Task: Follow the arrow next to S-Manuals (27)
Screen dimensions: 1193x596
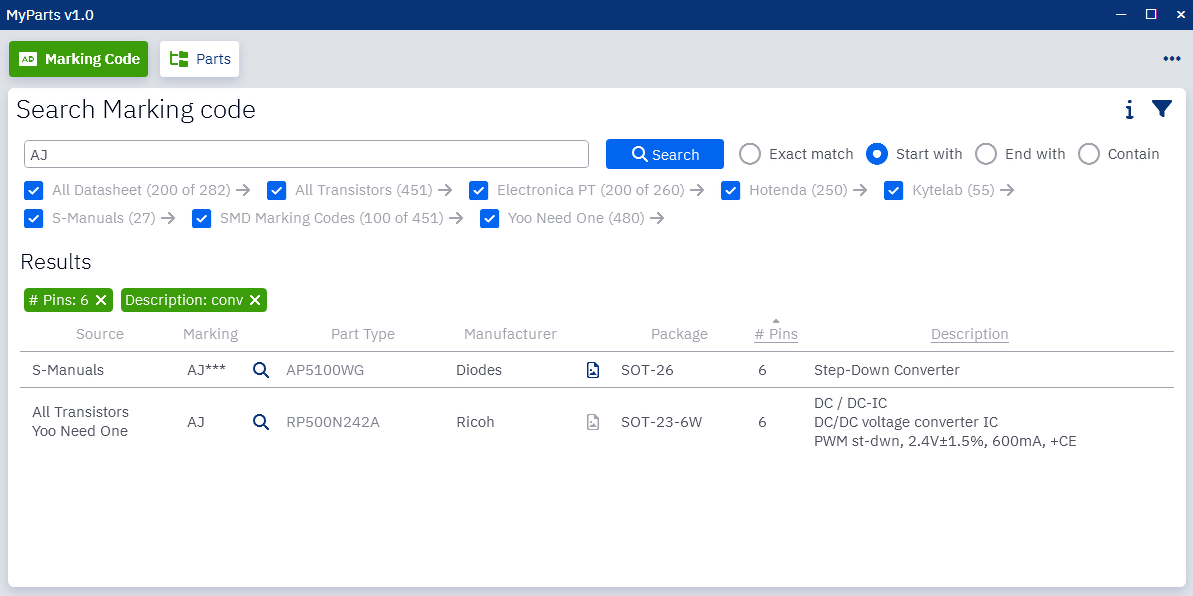Action: tap(168, 218)
